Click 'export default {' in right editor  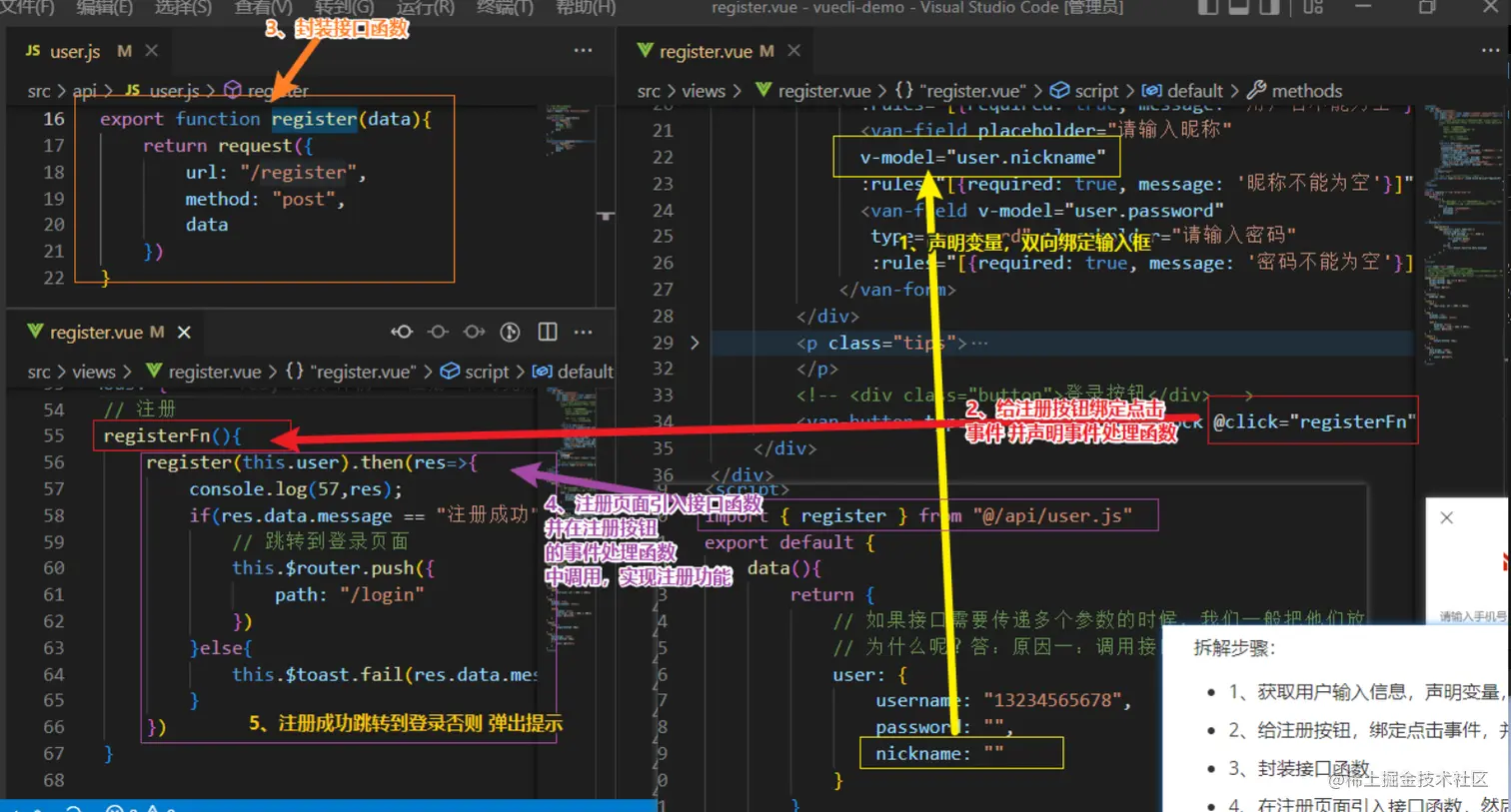tap(789, 542)
